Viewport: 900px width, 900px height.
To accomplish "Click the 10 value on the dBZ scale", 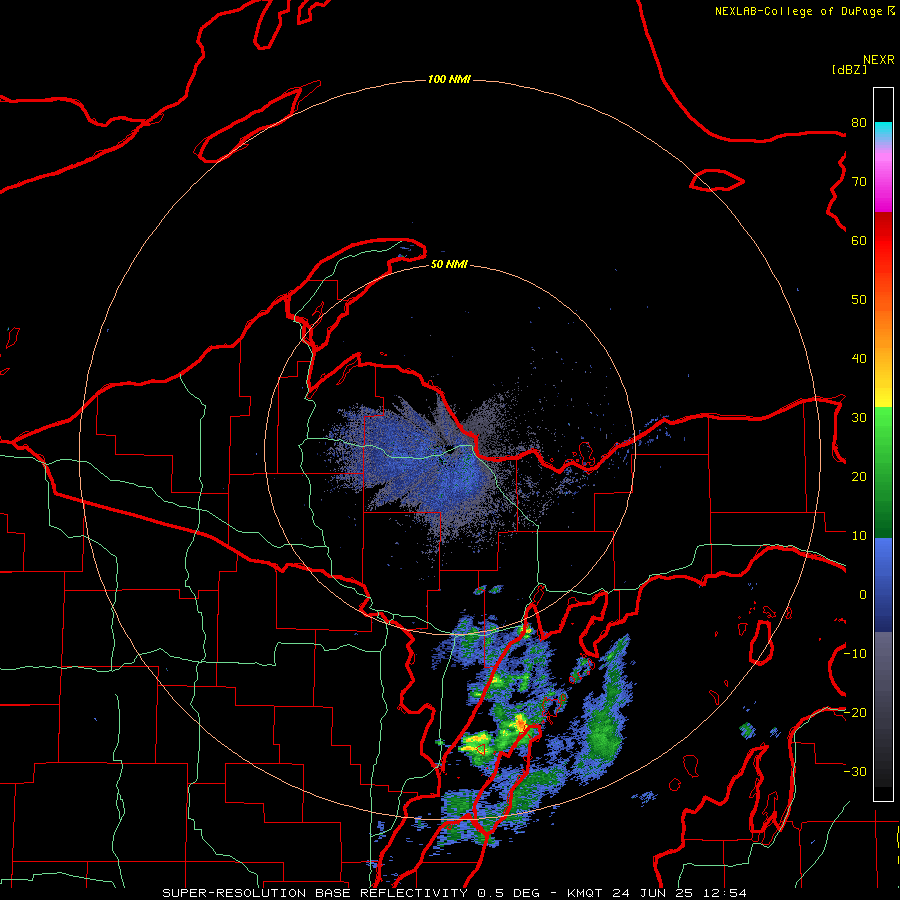I will tap(859, 536).
